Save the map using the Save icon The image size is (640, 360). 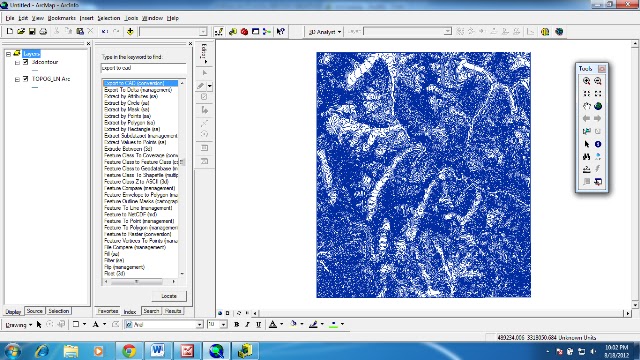32,31
